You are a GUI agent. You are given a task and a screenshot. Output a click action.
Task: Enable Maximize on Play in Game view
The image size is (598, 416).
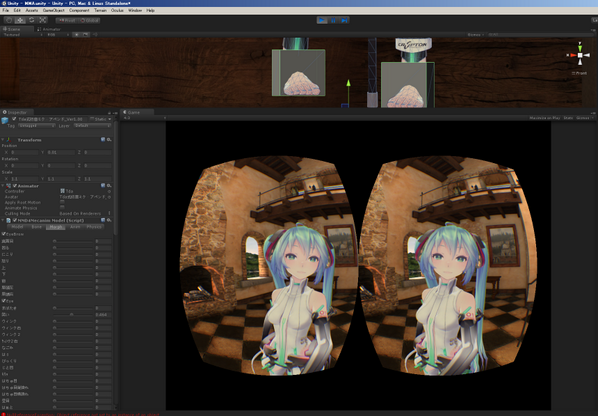(x=545, y=118)
